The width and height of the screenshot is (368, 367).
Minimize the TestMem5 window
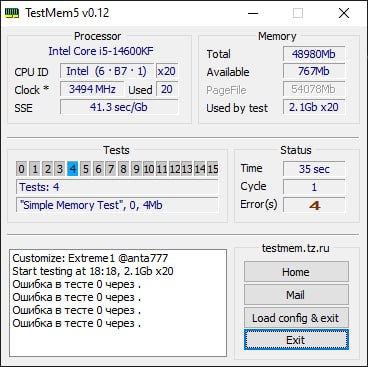[253, 13]
